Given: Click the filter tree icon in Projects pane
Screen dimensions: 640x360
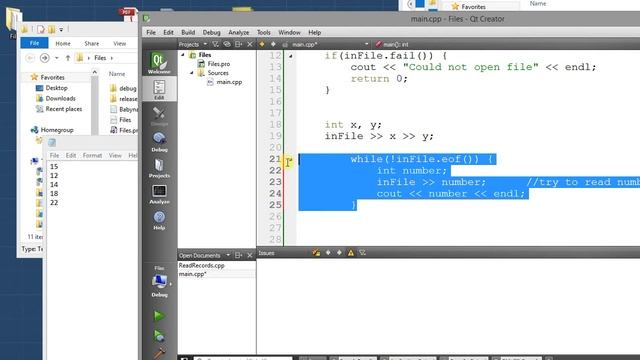Looking at the screenshot, I should coord(216,44).
